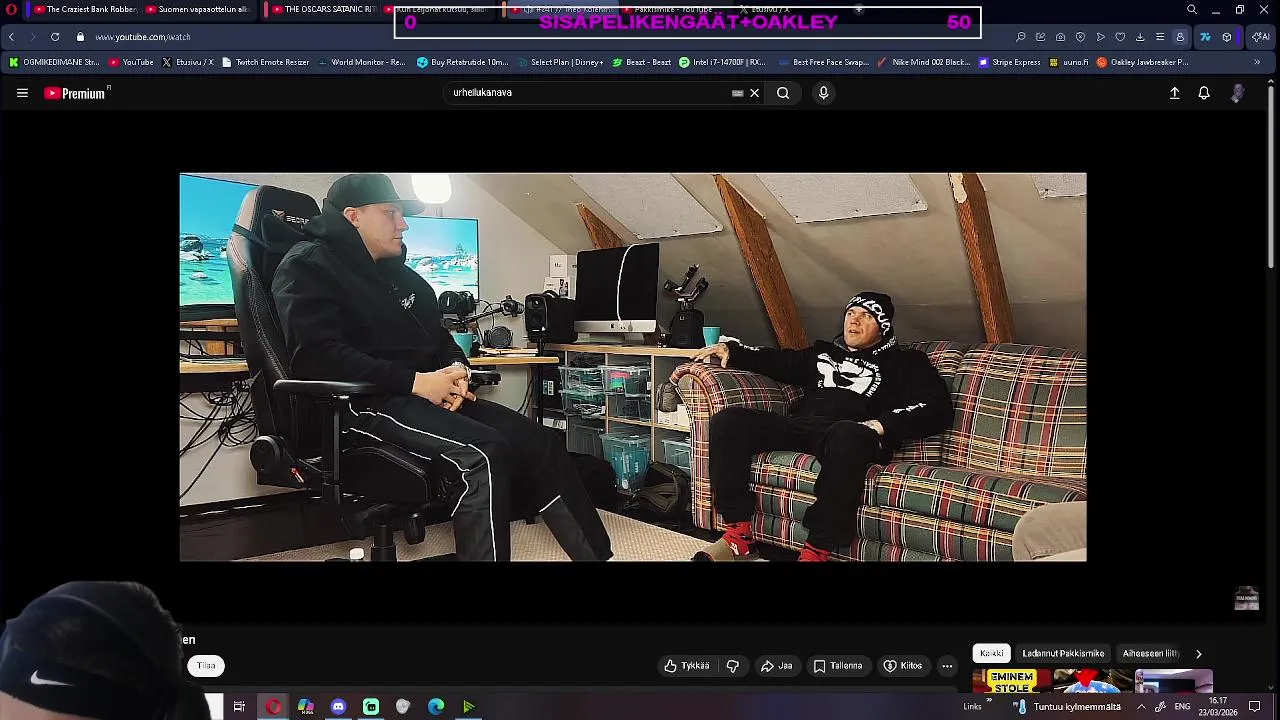Open the ENG language switcher
Screen dimensions: 1280x720
[x=1182, y=707]
